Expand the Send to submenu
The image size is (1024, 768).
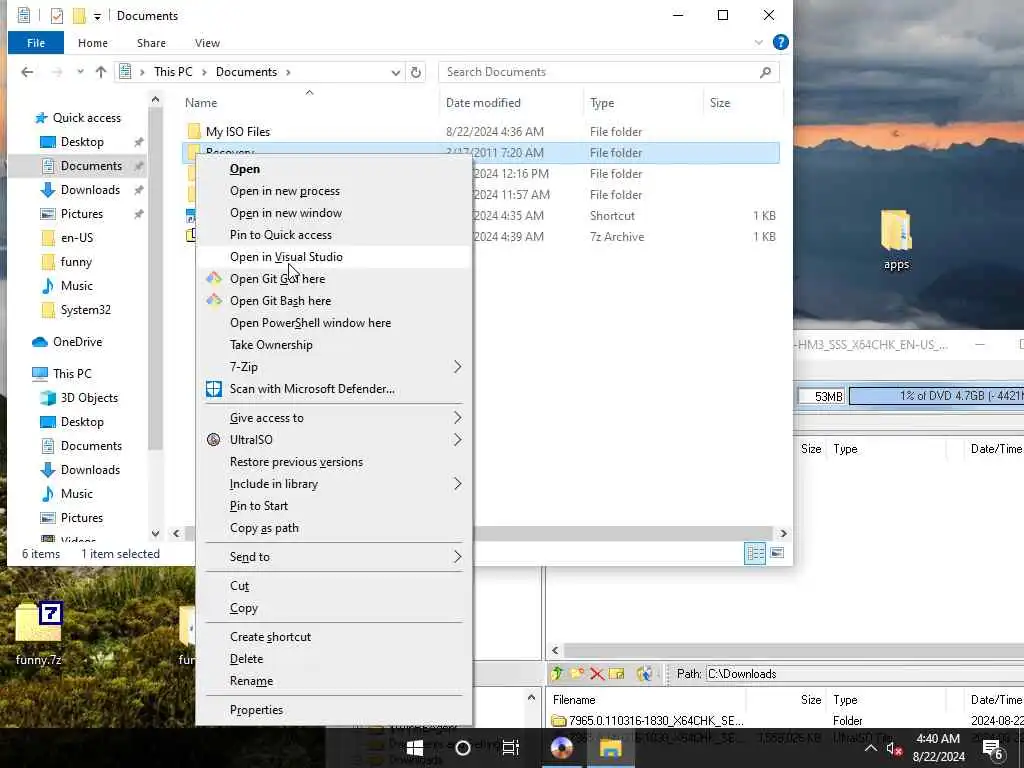coord(334,556)
